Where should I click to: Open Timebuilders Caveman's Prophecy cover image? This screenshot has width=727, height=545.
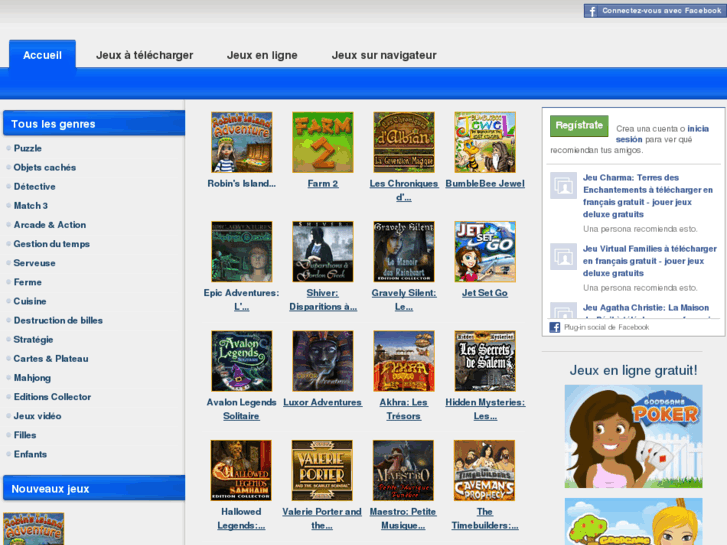coord(485,470)
